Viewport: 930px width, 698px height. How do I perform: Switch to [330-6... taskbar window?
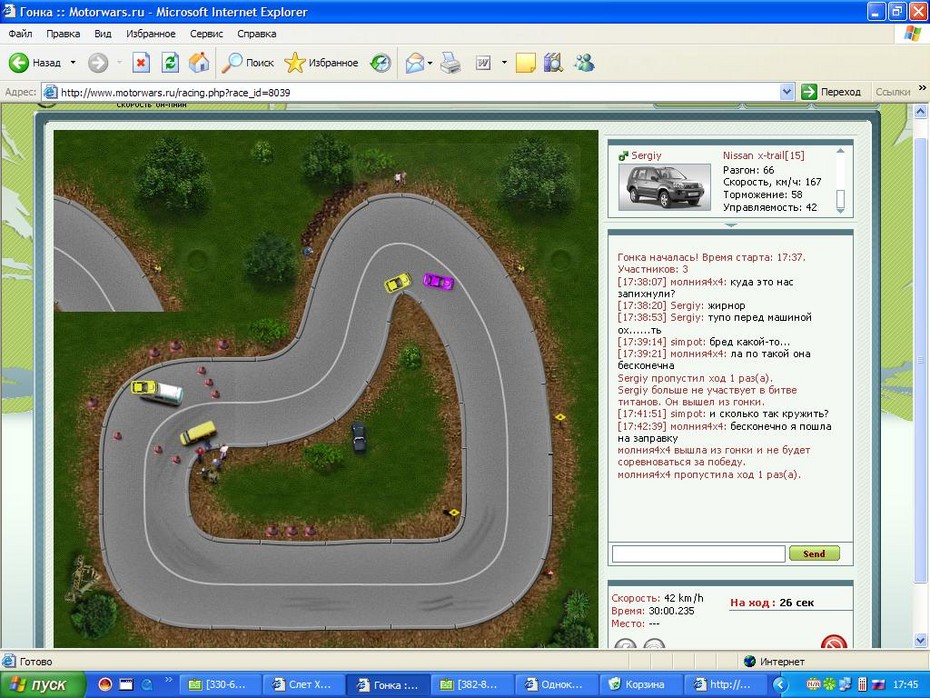coord(220,684)
